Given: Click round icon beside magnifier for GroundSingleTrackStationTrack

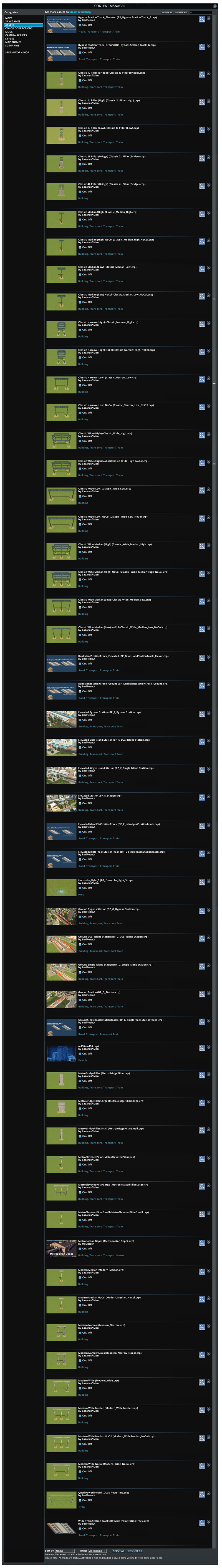Looking at the screenshot, I should click(x=209, y=1021).
